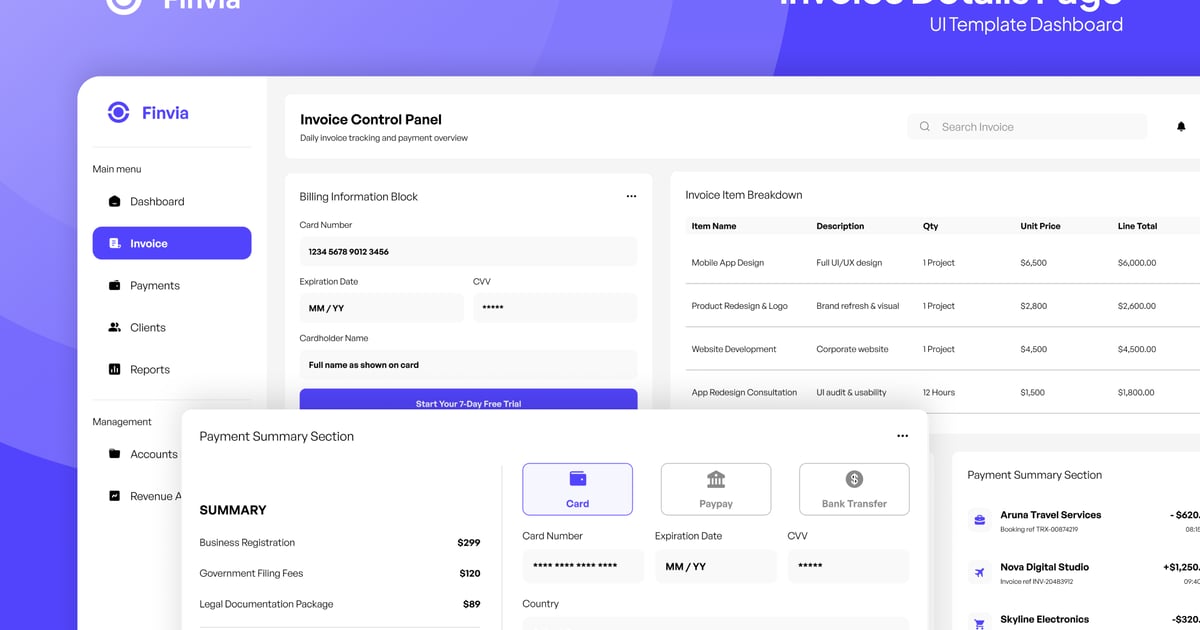Click the Finvia brand link in the sidebar
The width and height of the screenshot is (1200, 630).
click(148, 113)
